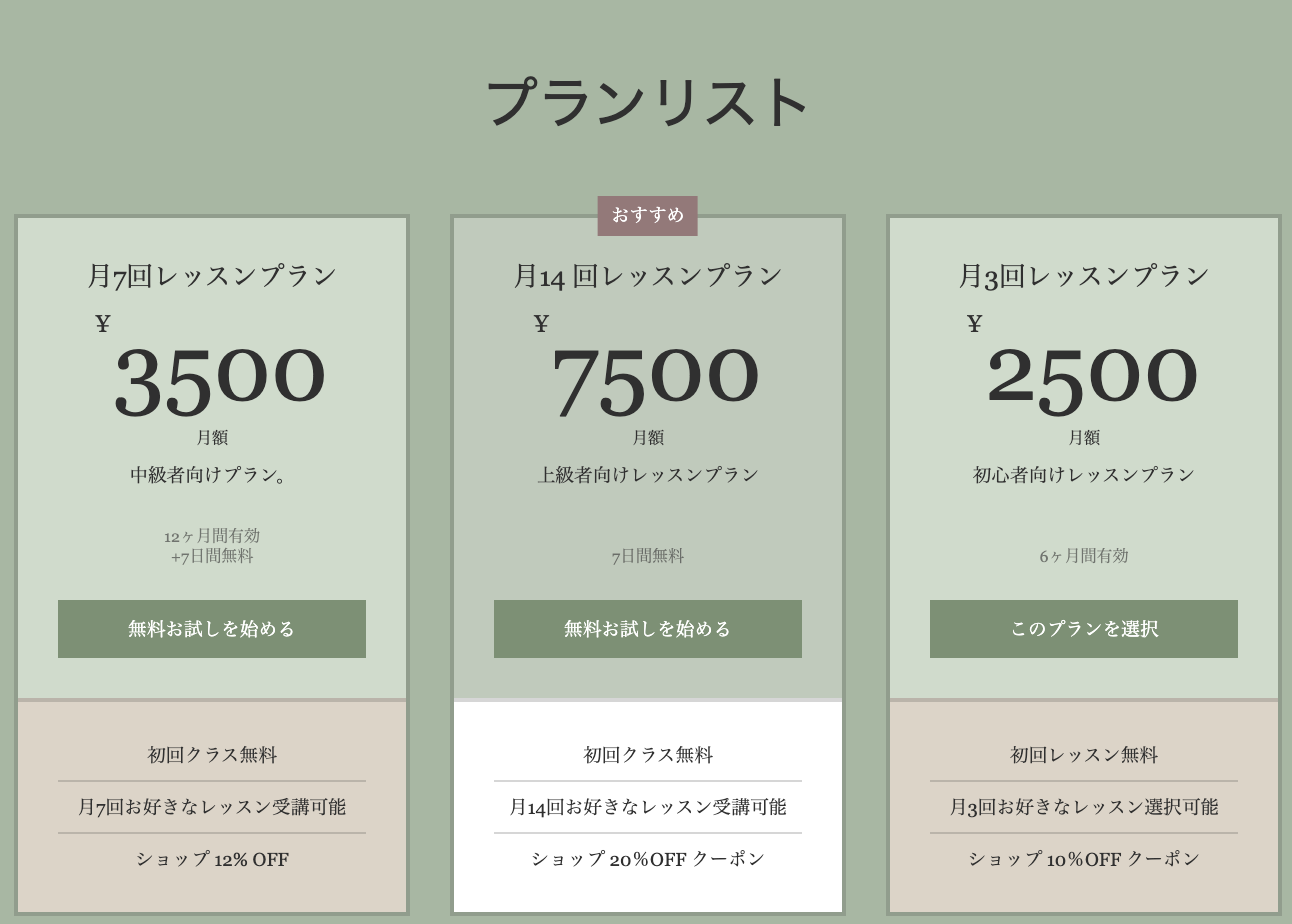The height and width of the screenshot is (924, 1292).
Task: Click the 7日間無料 trial note on the middle plan
Action: click(647, 555)
